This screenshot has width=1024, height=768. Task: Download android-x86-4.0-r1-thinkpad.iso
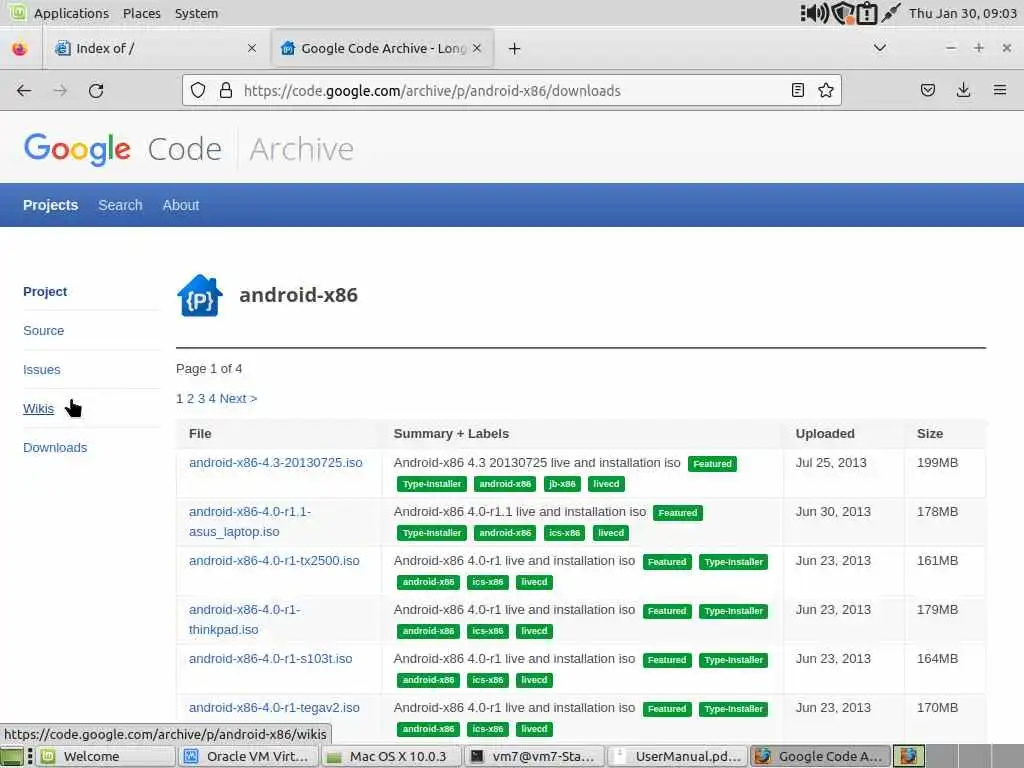coord(245,620)
